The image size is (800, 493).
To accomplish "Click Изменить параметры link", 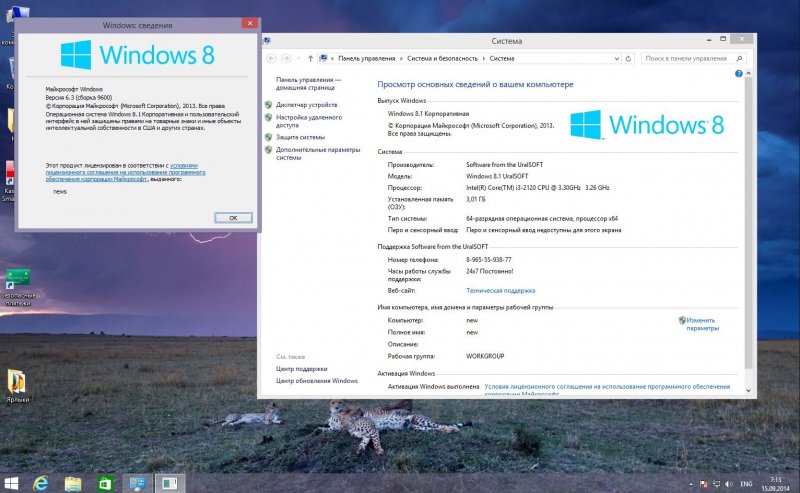I will pyautogui.click(x=702, y=324).
